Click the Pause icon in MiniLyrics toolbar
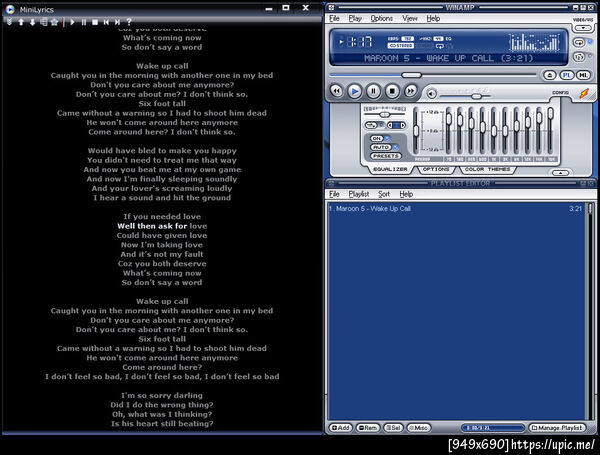This screenshot has height=455, width=600. [84, 22]
